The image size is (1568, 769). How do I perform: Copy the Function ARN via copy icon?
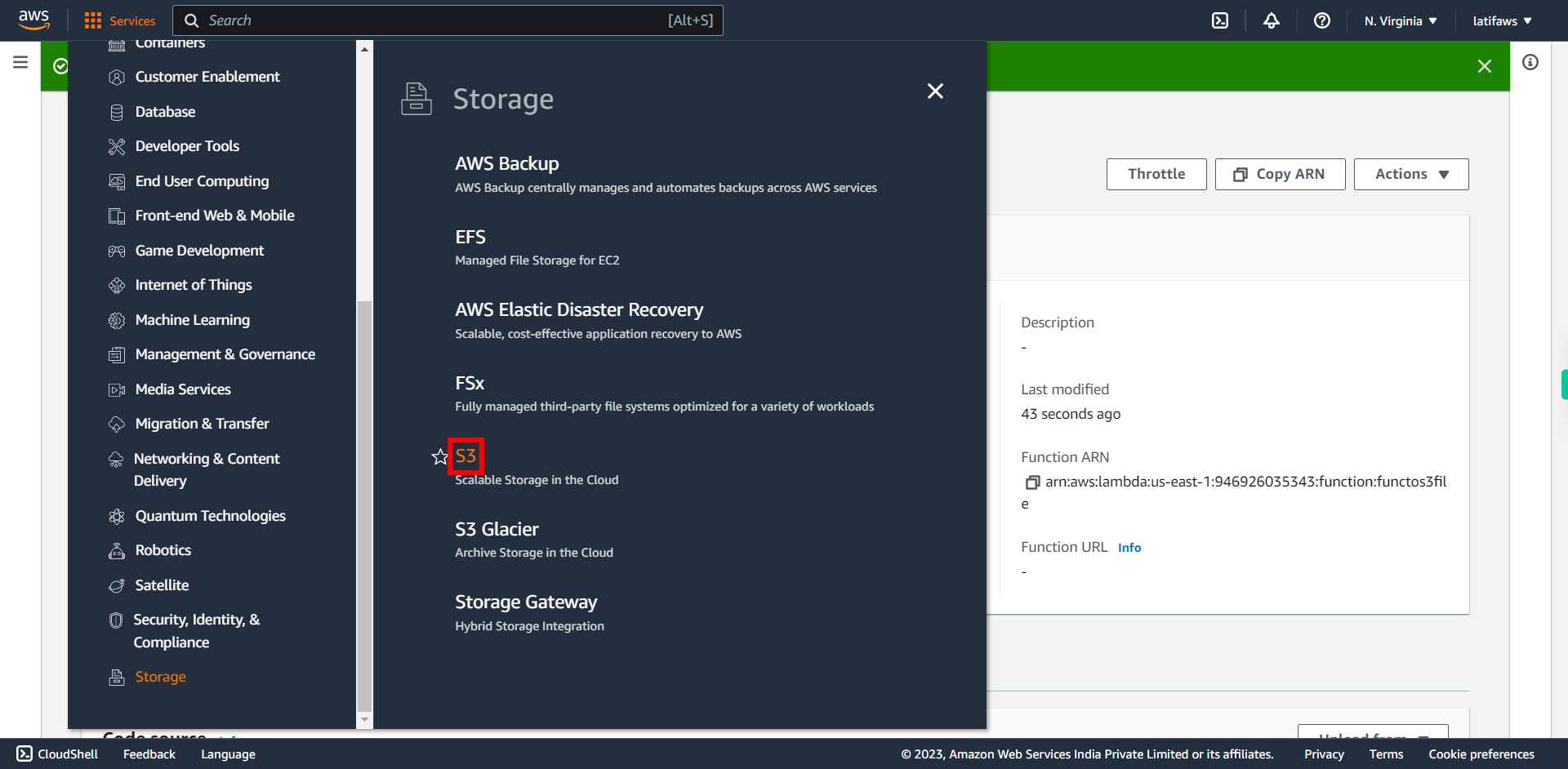click(1032, 482)
